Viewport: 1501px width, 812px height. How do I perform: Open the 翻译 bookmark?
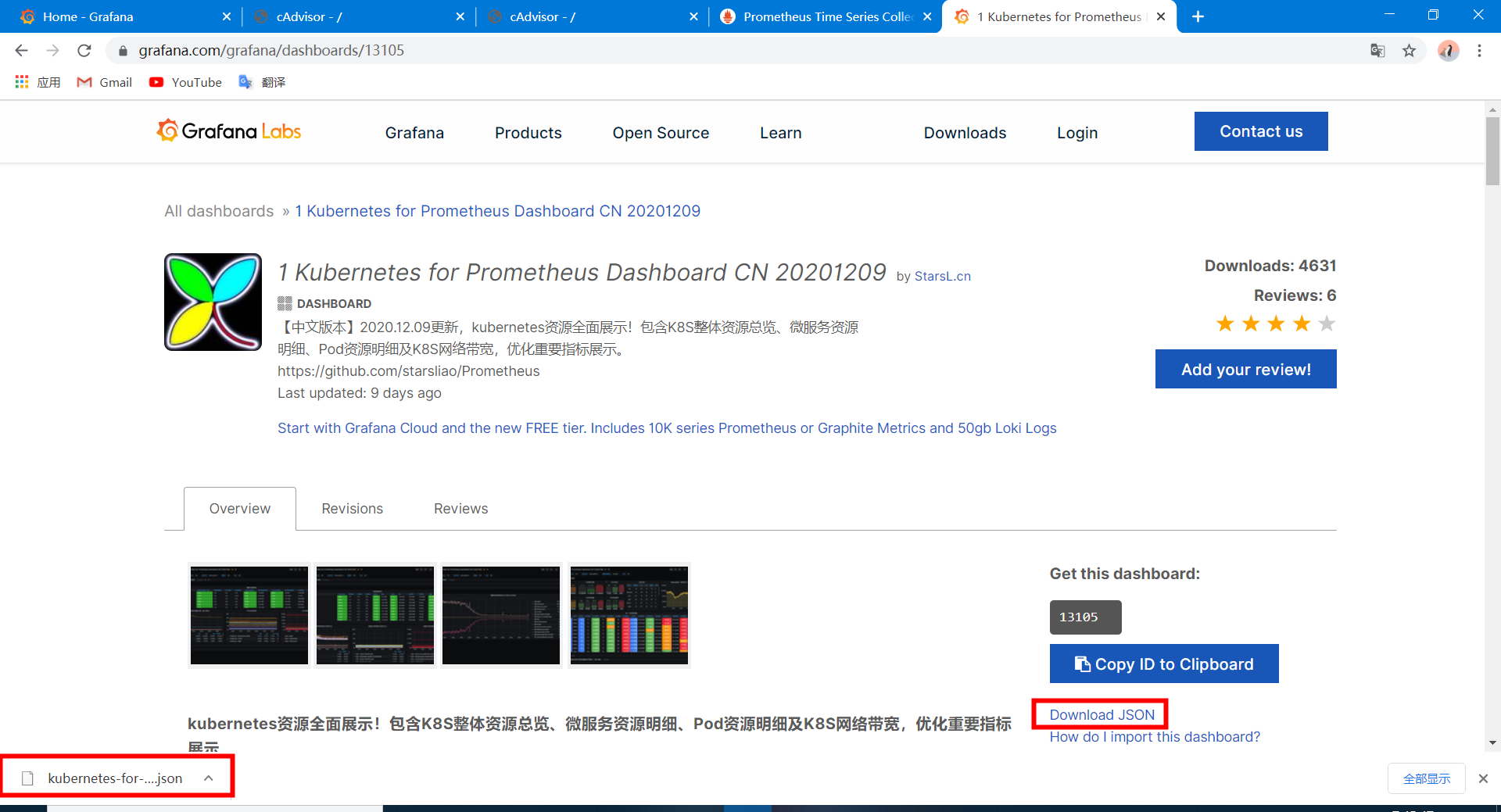tap(262, 82)
